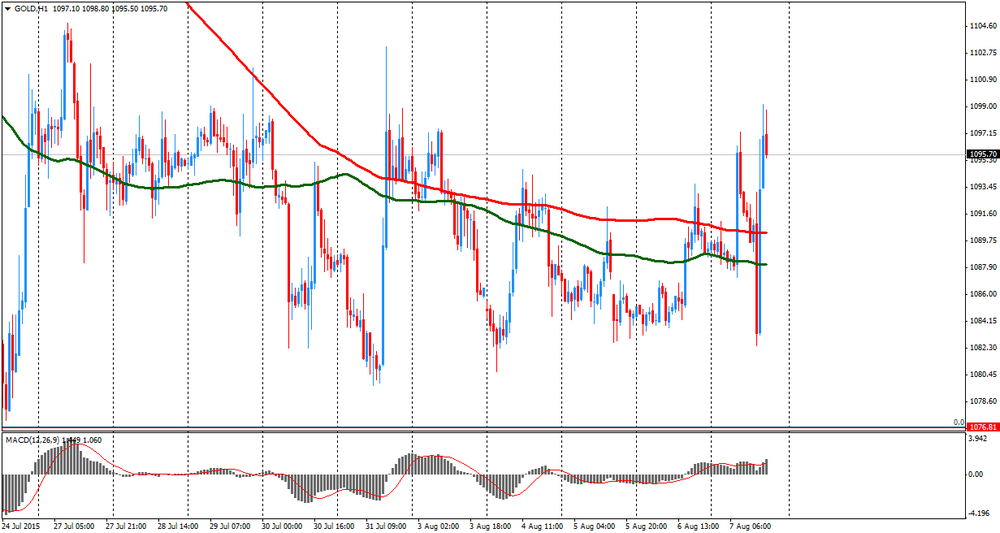1000x533 pixels.
Task: Click the 27 Jul 21:00 time label
Action: pos(128,527)
